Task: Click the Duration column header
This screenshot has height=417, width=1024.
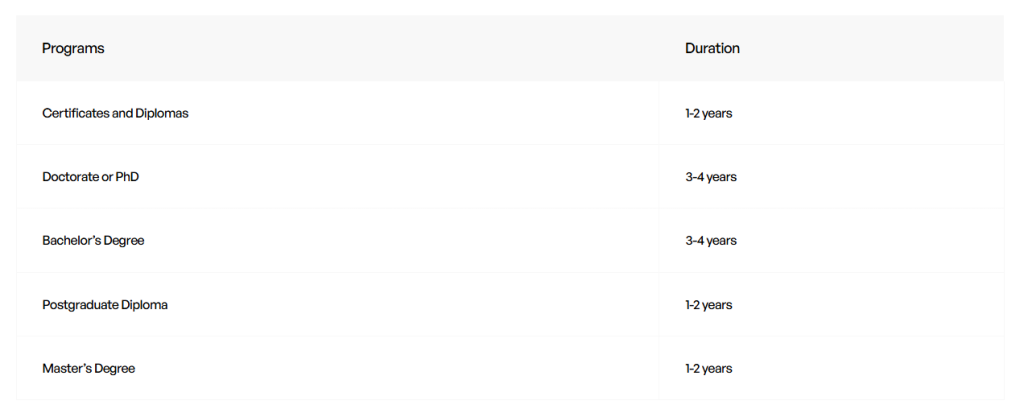Action: coord(712,48)
